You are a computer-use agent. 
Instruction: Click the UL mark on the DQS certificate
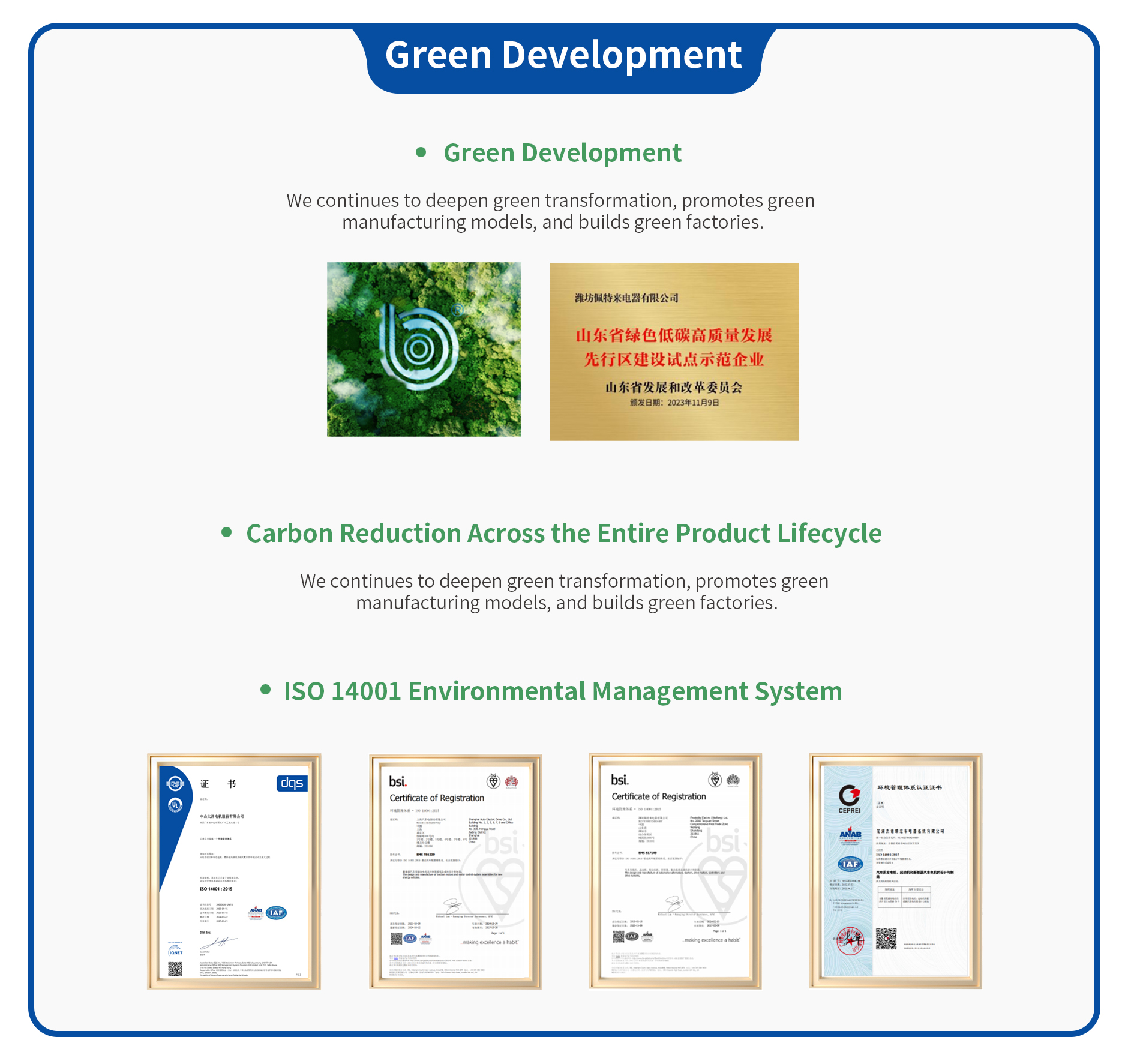[175, 805]
